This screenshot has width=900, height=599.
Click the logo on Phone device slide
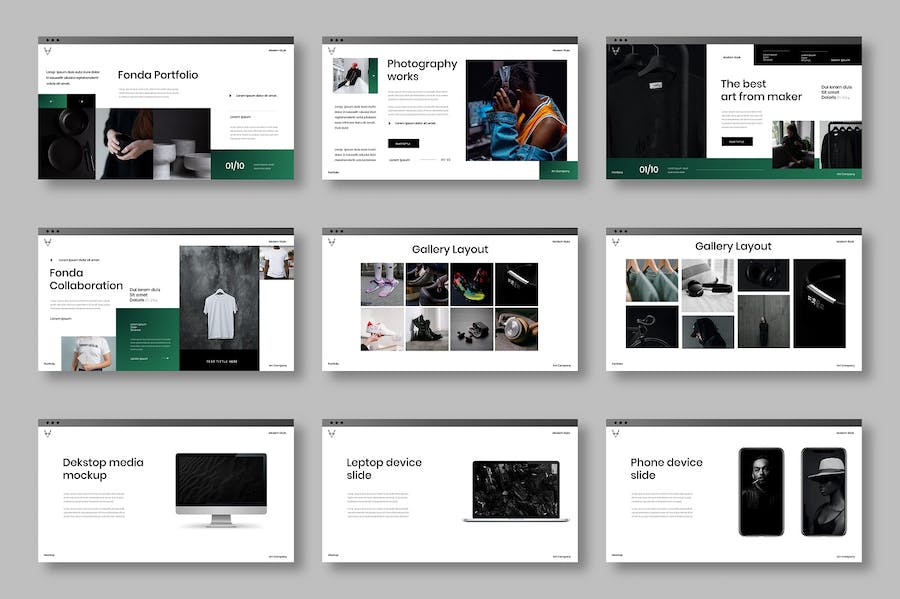(616, 433)
